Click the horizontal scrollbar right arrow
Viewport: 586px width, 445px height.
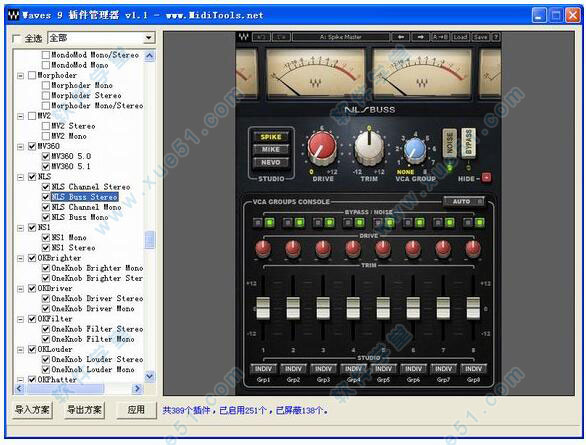tap(137, 389)
